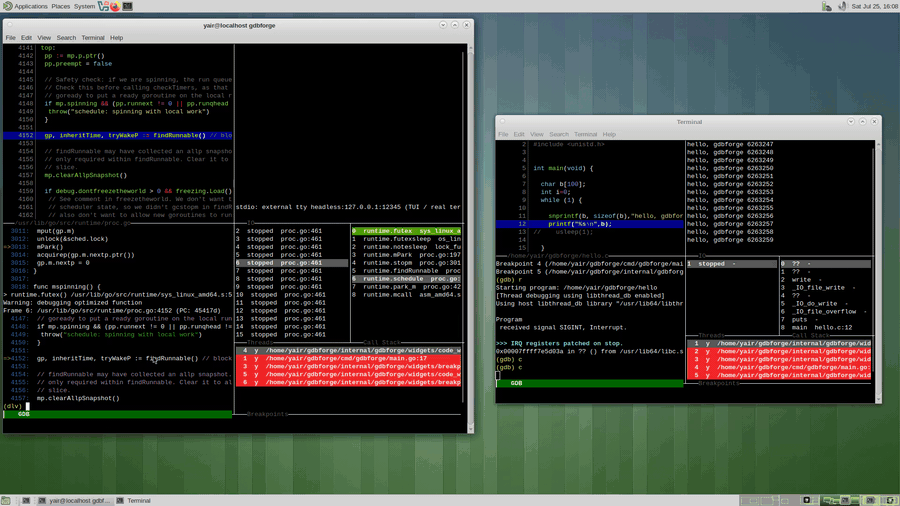This screenshot has height=506, width=900.
Task: Select highlighted thread 6 stopped row
Action: (x=291, y=263)
